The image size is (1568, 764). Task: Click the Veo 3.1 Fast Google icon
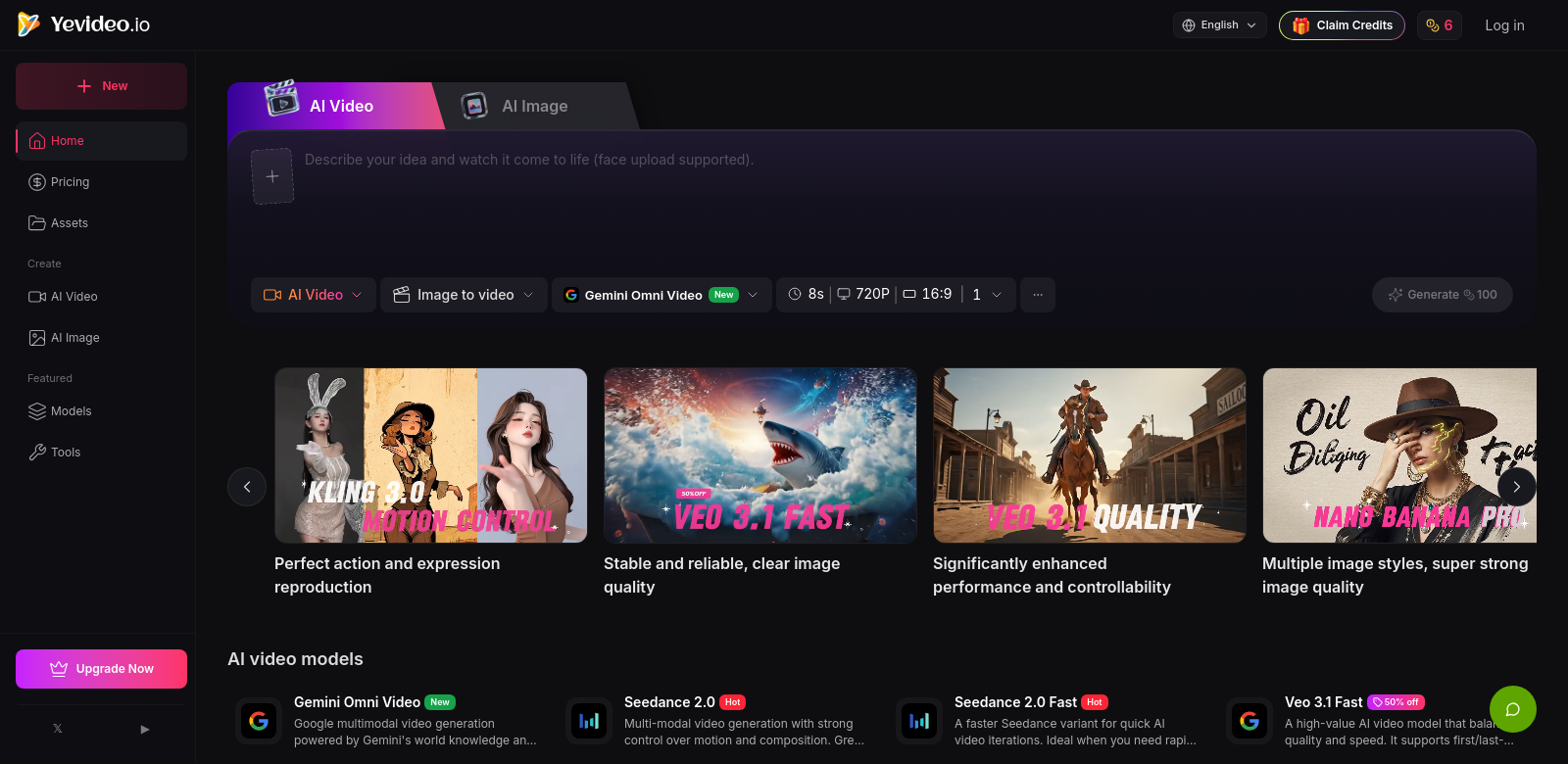1249,721
